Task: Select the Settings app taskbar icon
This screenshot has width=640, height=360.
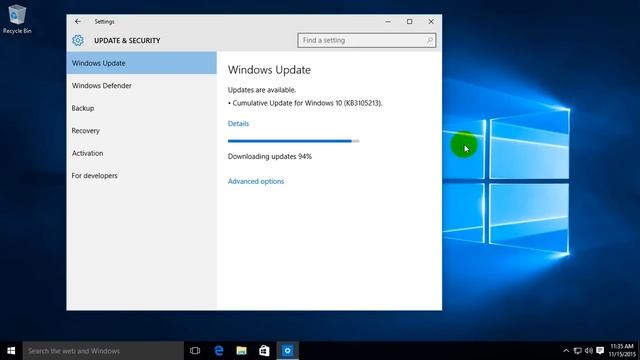Action: [287, 351]
